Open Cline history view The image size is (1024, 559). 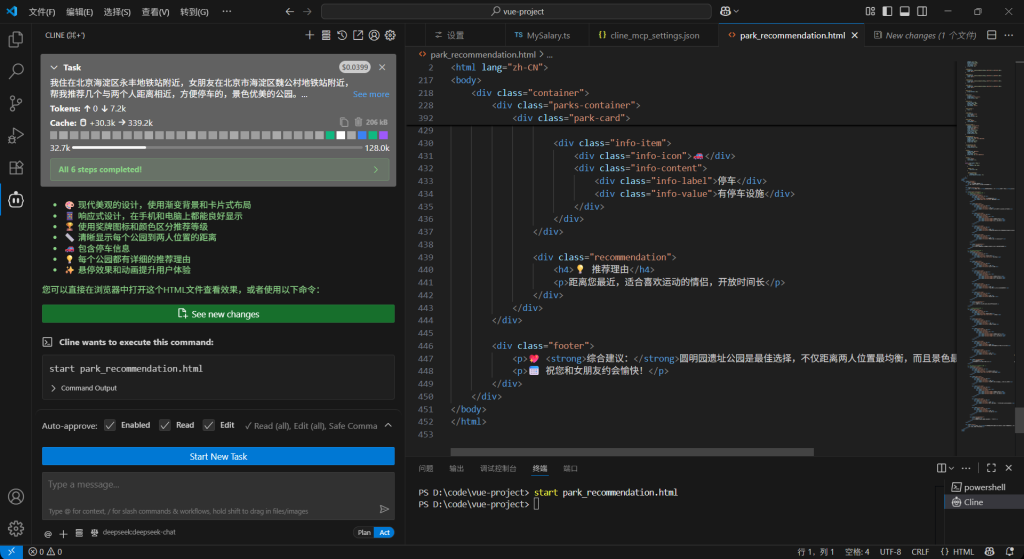tap(343, 35)
